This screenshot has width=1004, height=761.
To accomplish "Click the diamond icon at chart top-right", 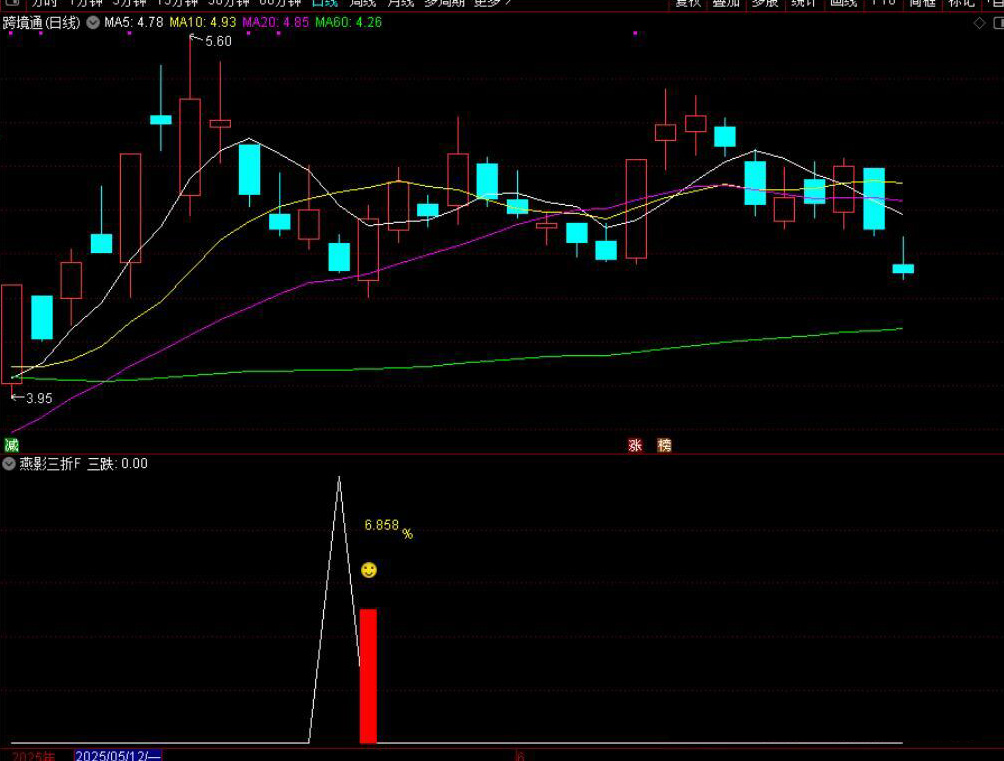I will [978, 23].
